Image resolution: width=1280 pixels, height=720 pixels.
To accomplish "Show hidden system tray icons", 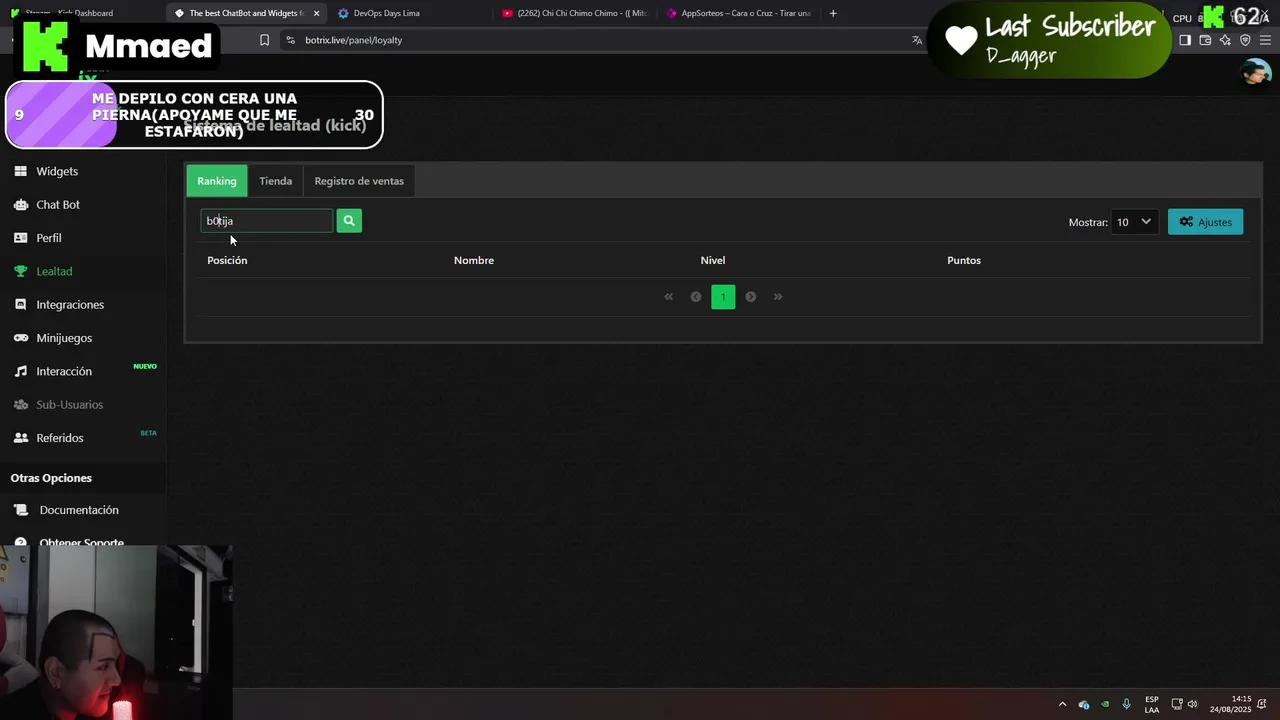I will point(1062,704).
